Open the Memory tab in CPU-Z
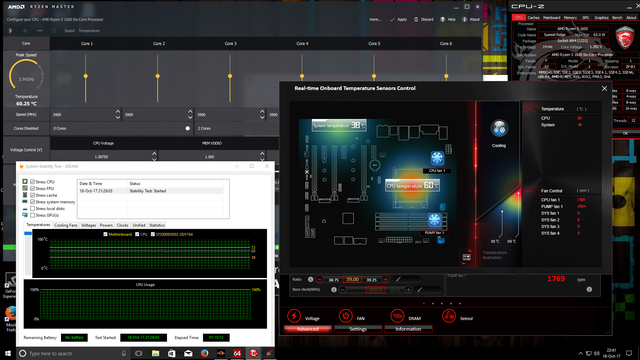Image resolution: width=640 pixels, height=360 pixels. pyautogui.click(x=570, y=18)
